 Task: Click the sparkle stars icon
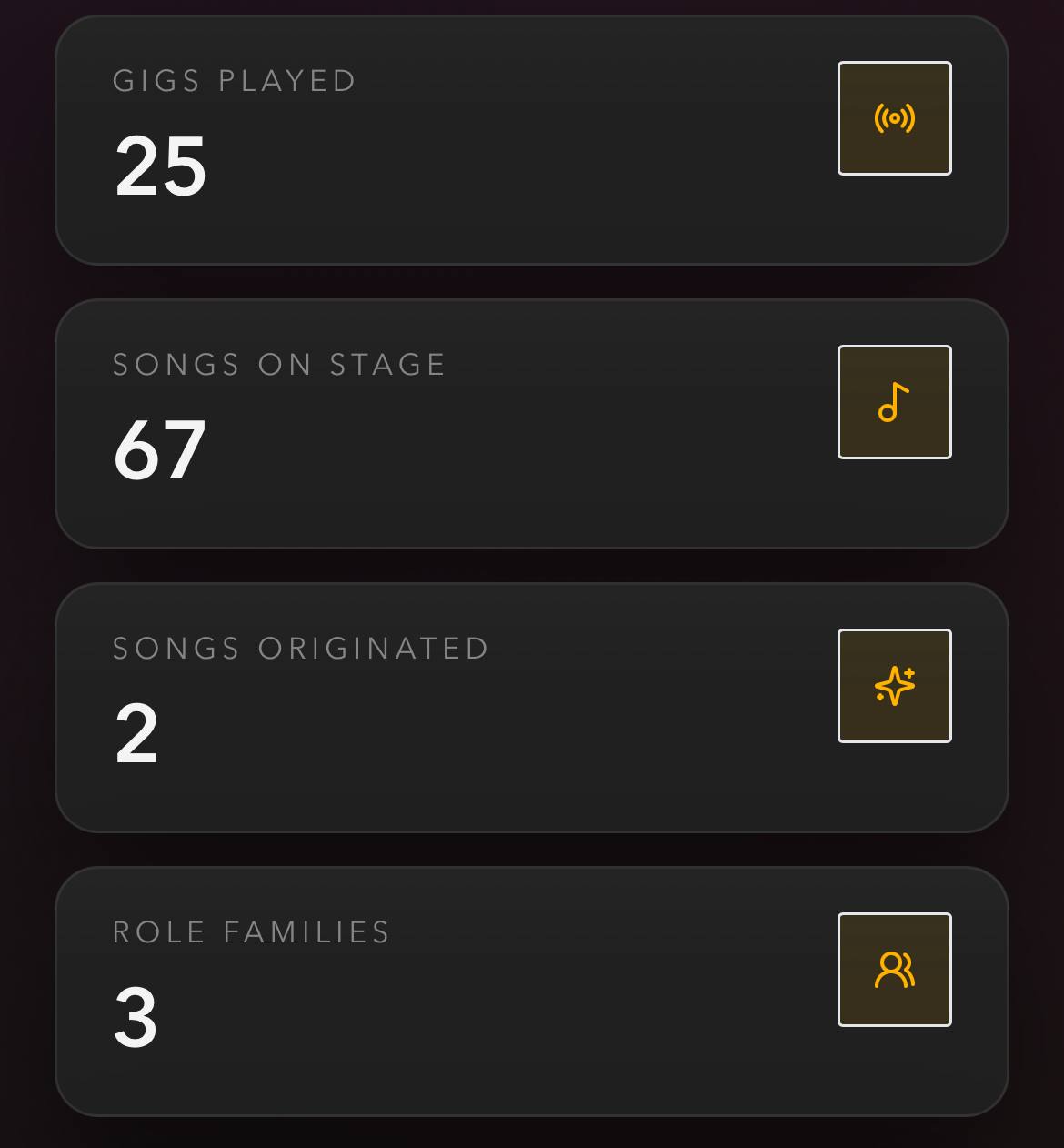tap(895, 686)
